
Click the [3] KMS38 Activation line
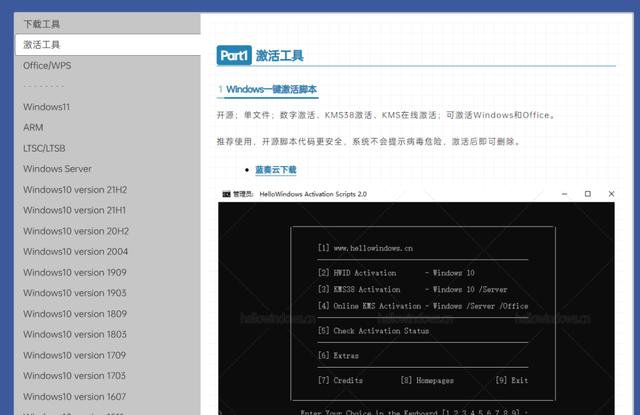[413, 289]
